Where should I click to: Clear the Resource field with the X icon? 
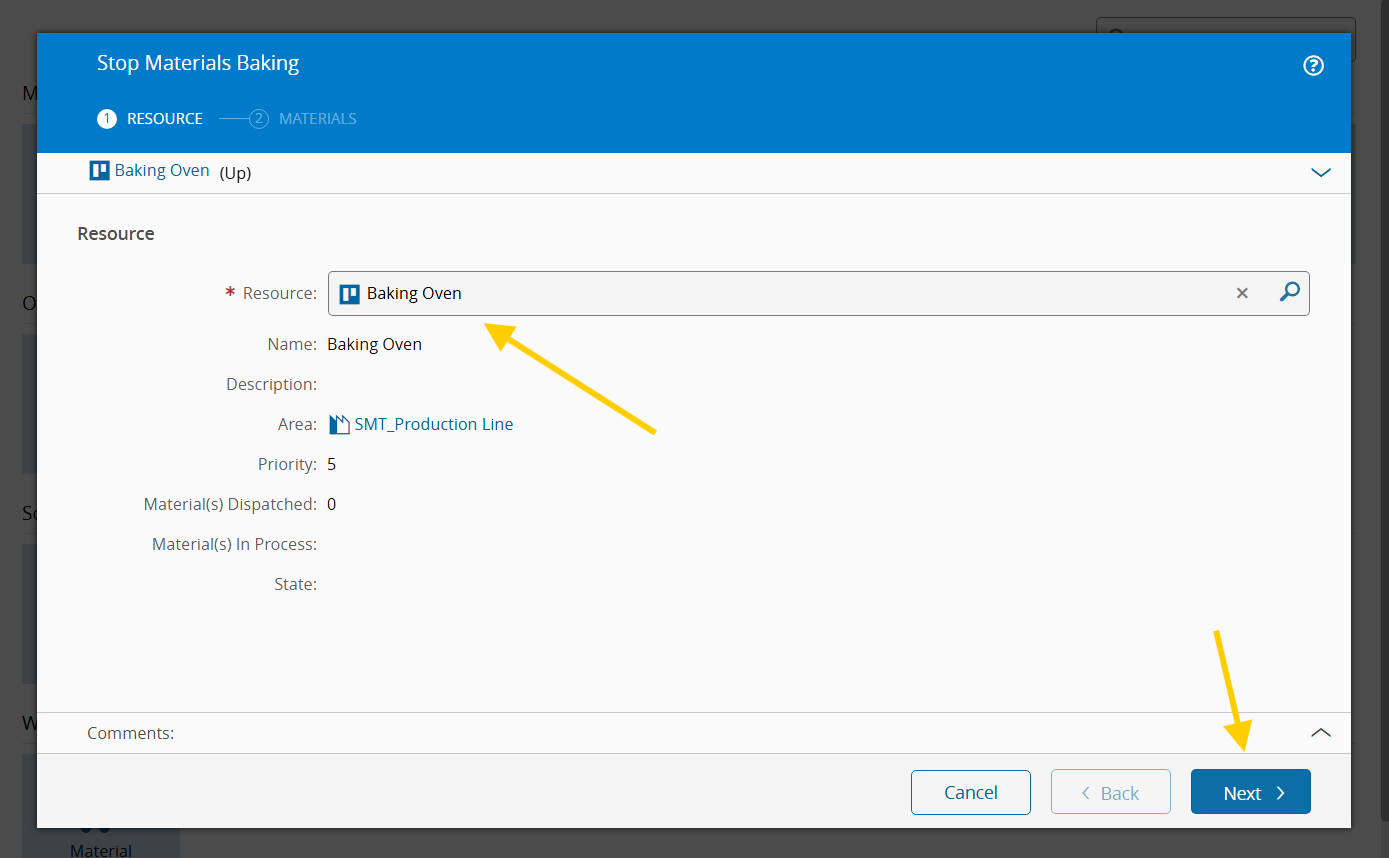[x=1242, y=293]
